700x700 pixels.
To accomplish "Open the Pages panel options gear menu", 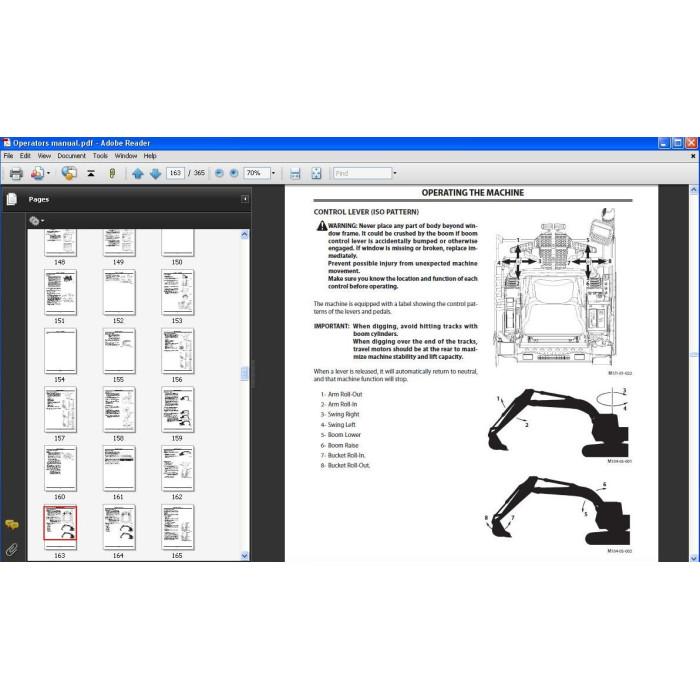I will tap(36, 221).
